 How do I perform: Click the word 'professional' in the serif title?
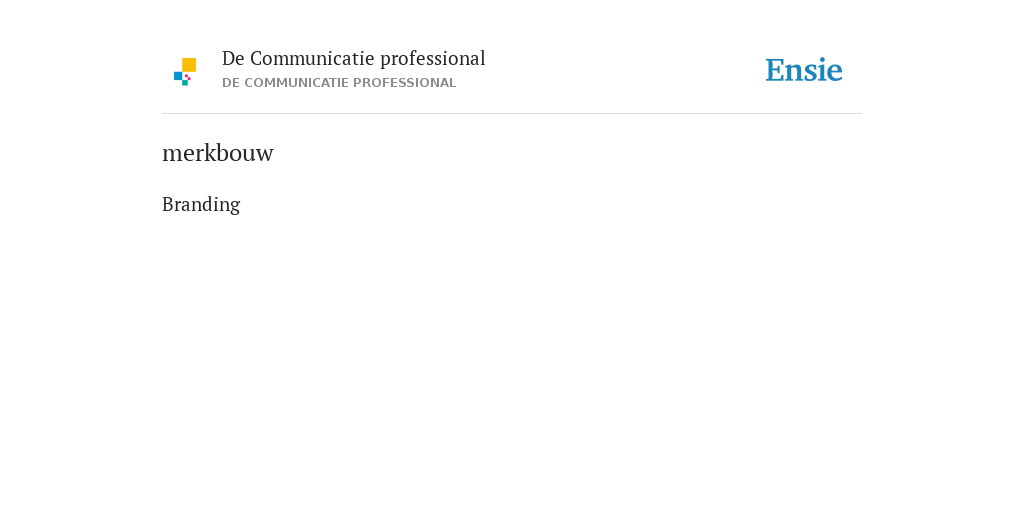point(433,59)
